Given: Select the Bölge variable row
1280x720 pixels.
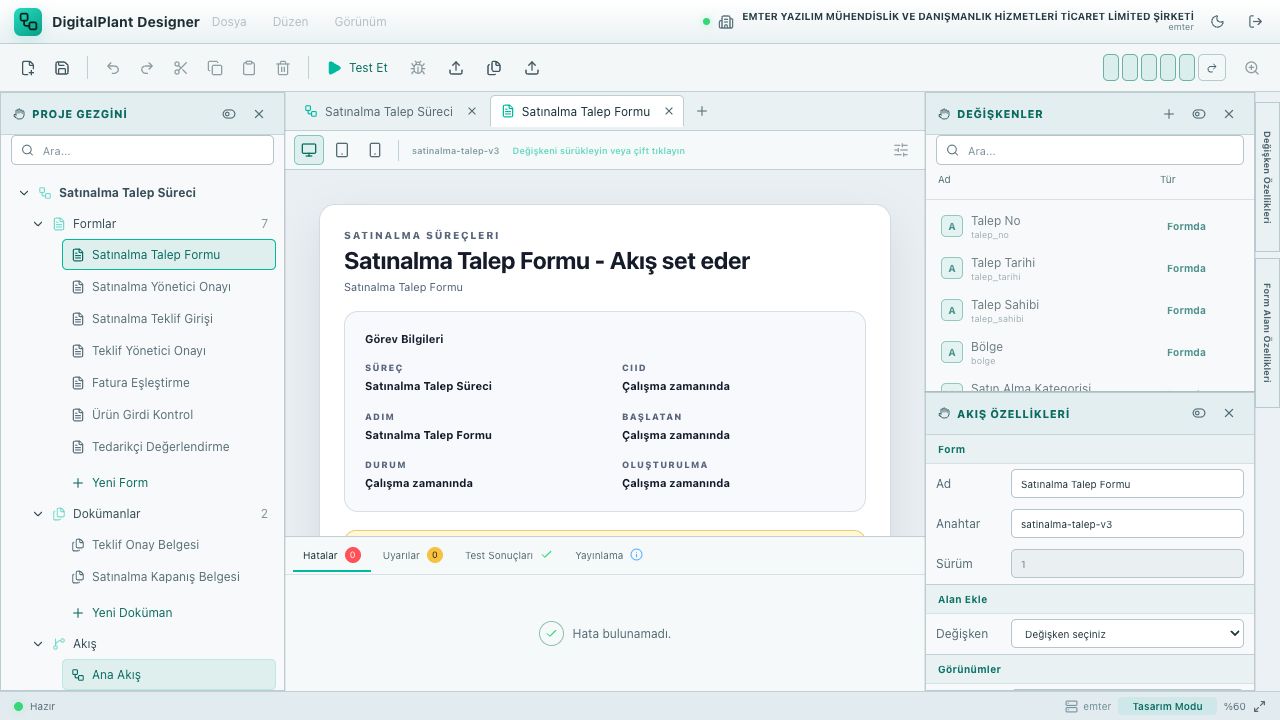Looking at the screenshot, I should [1089, 352].
